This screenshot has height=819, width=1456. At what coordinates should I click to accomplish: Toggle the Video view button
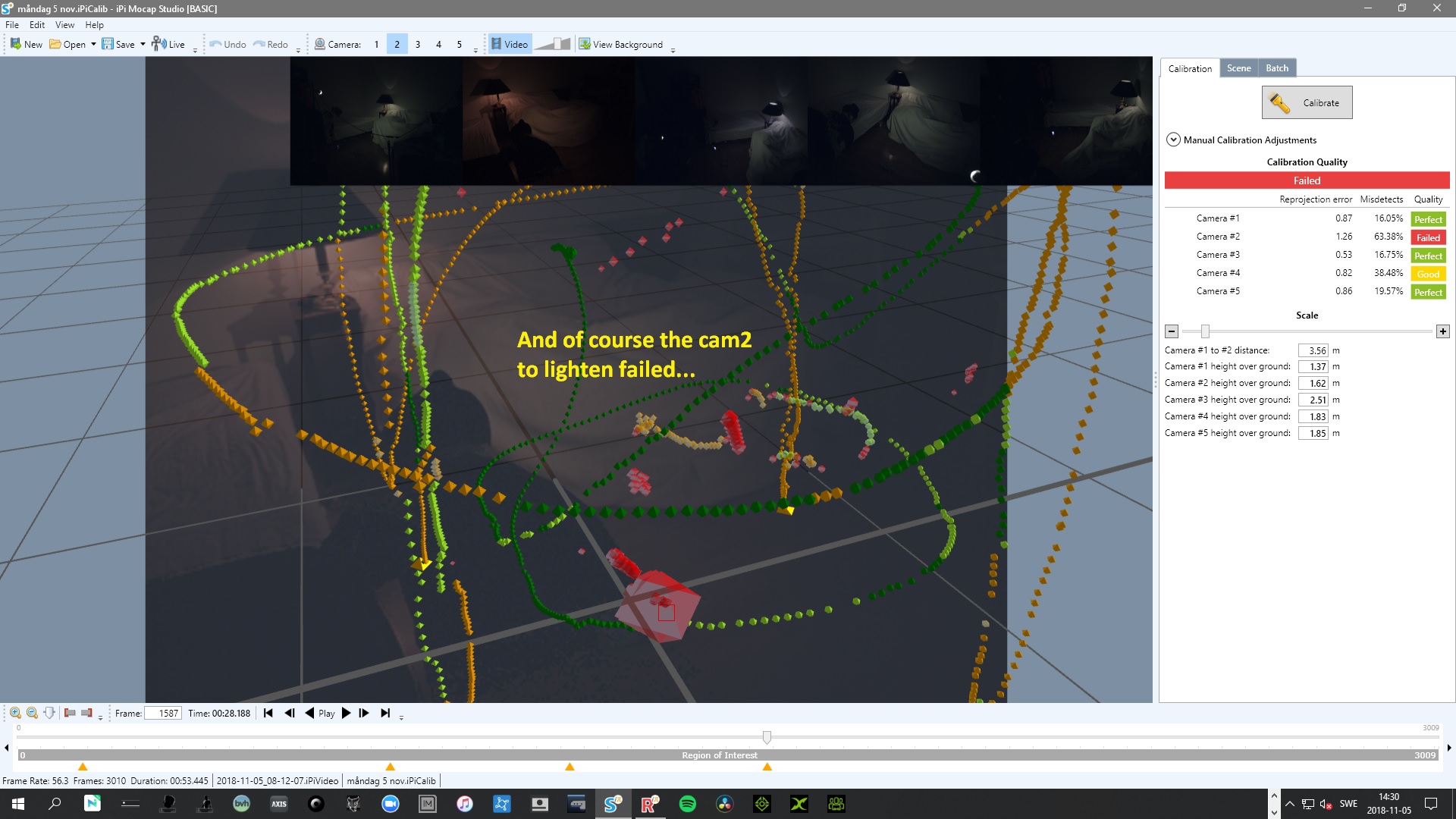(510, 44)
